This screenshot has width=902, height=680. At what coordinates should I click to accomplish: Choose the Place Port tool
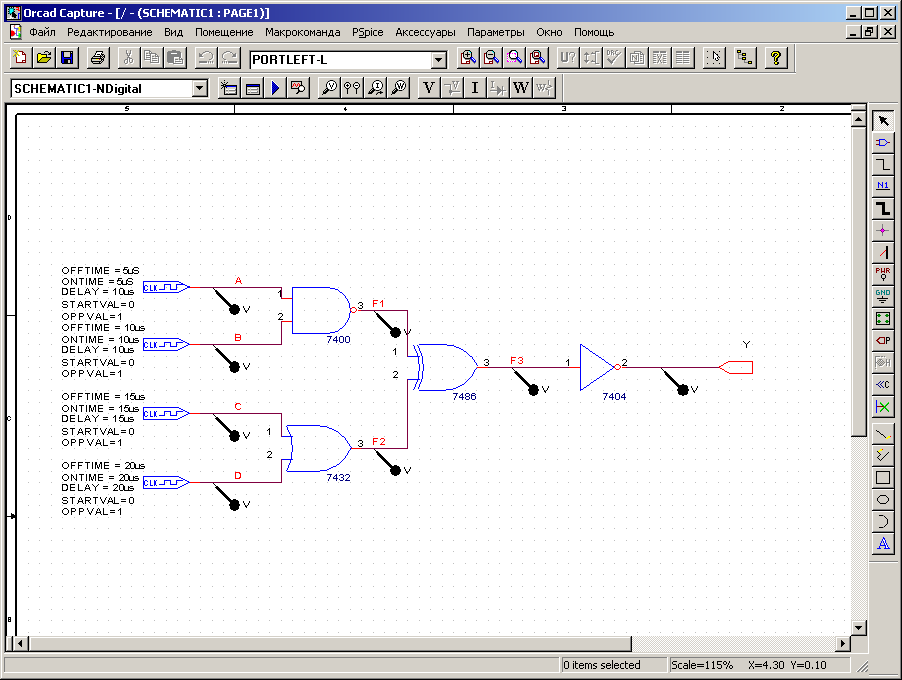pos(882,340)
